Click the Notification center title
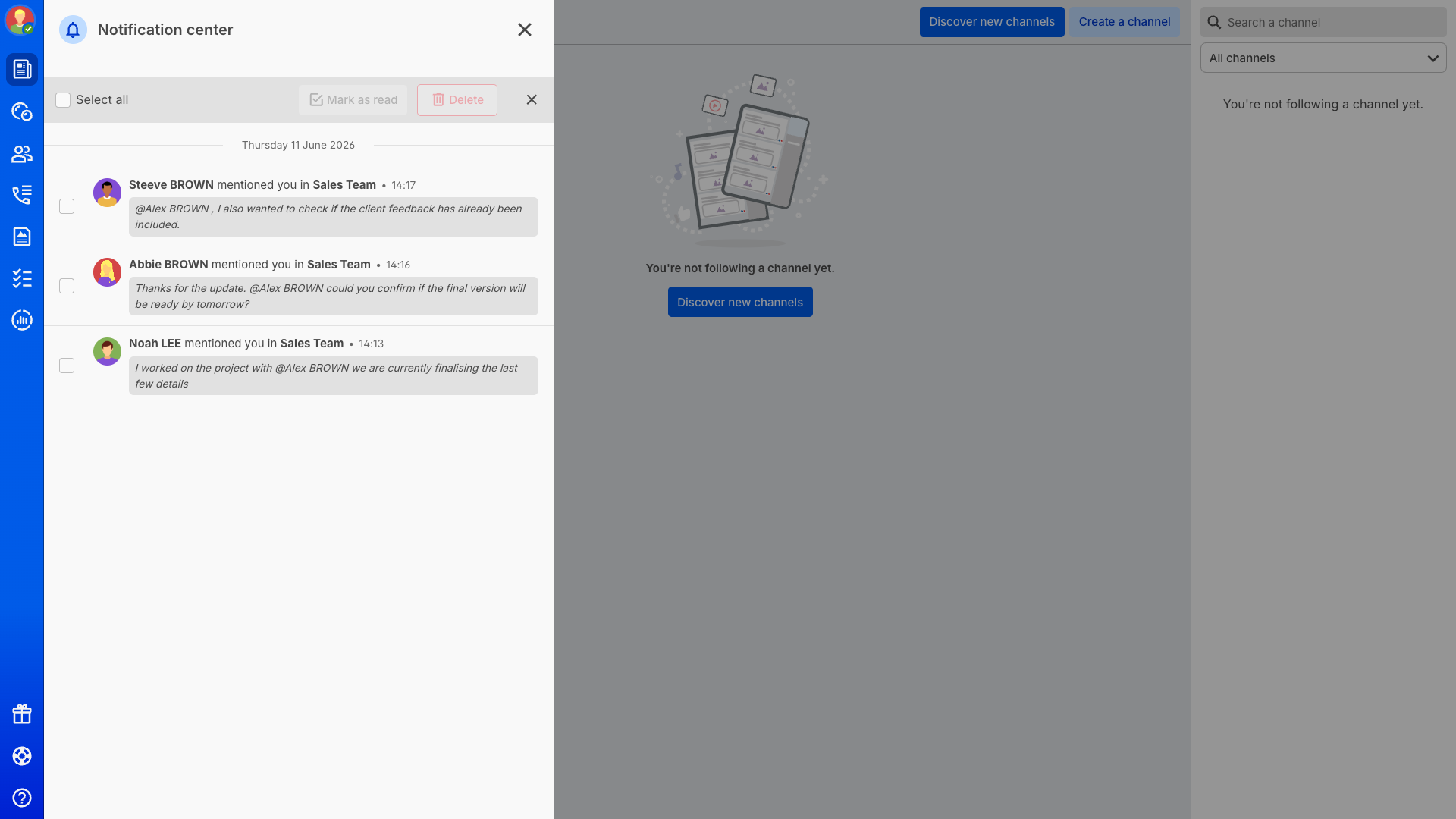Image resolution: width=1456 pixels, height=819 pixels. pyautogui.click(x=165, y=30)
